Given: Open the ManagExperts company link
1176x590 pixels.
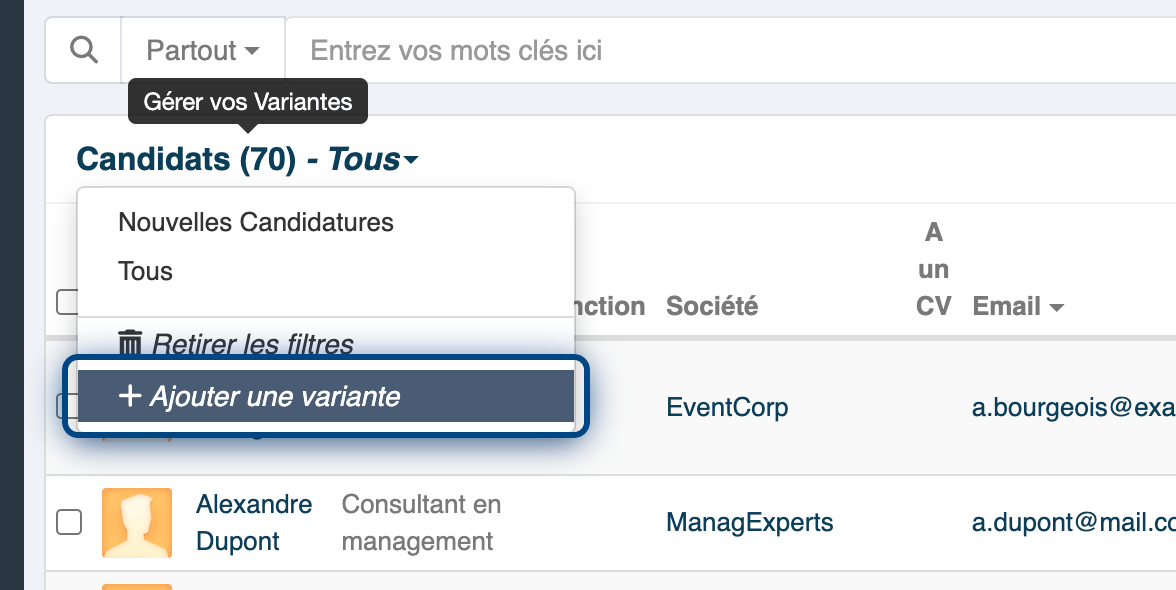Looking at the screenshot, I should point(749,523).
